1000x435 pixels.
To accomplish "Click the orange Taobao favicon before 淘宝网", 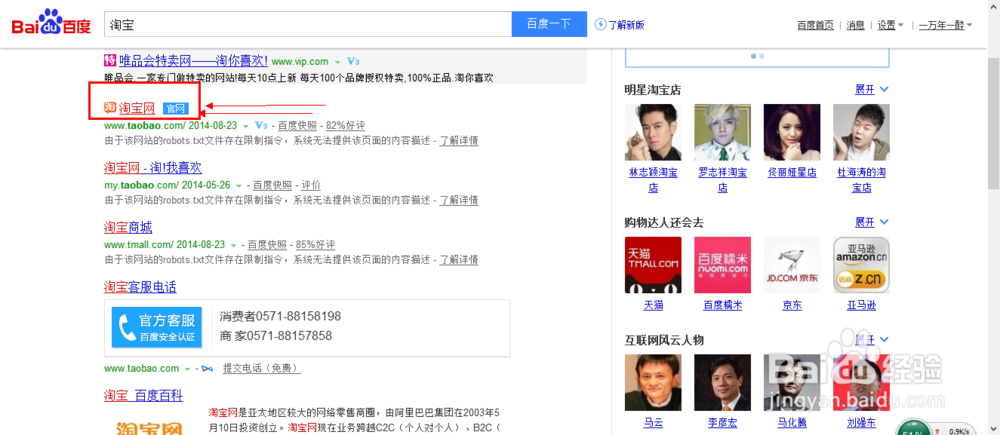I will tap(109, 108).
